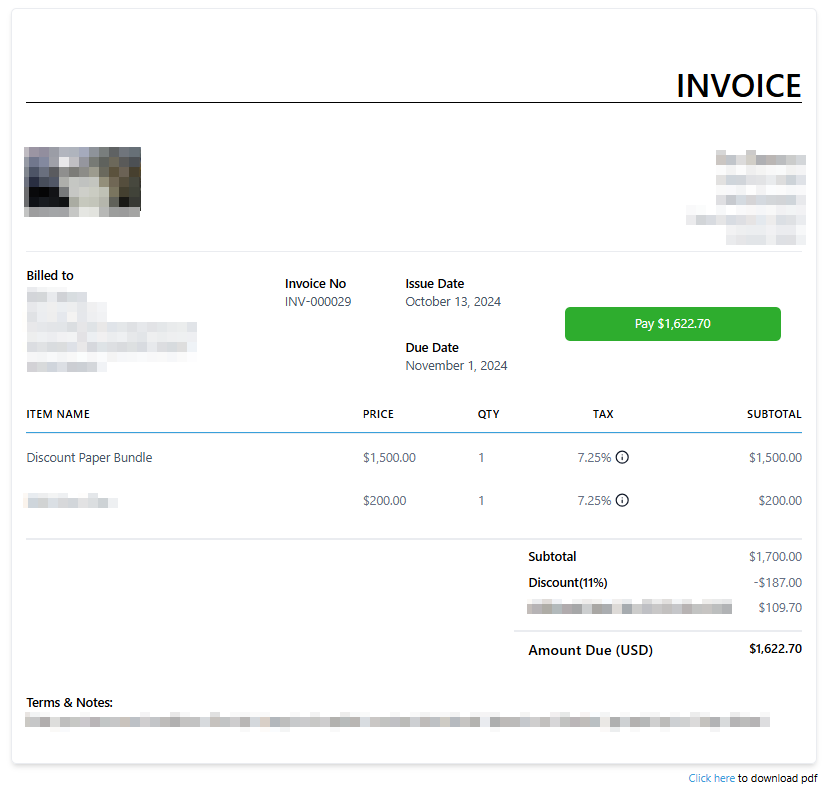
Task: Click the QTY column header
Action: [x=488, y=414]
